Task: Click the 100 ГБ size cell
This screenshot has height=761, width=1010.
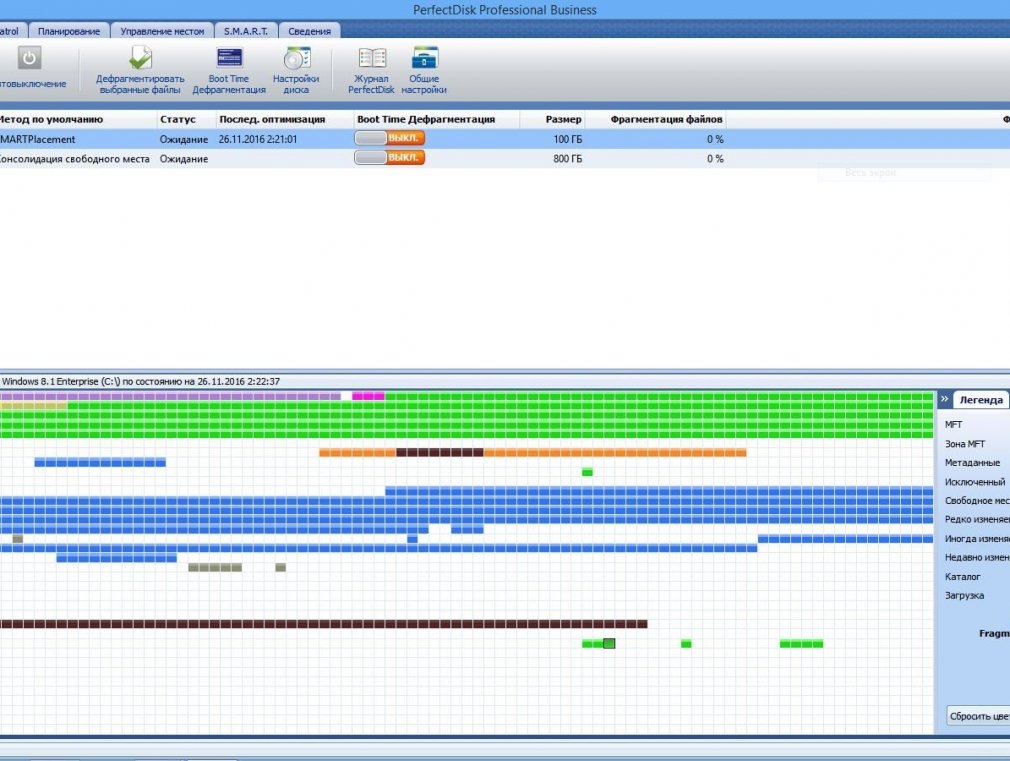Action: [567, 139]
